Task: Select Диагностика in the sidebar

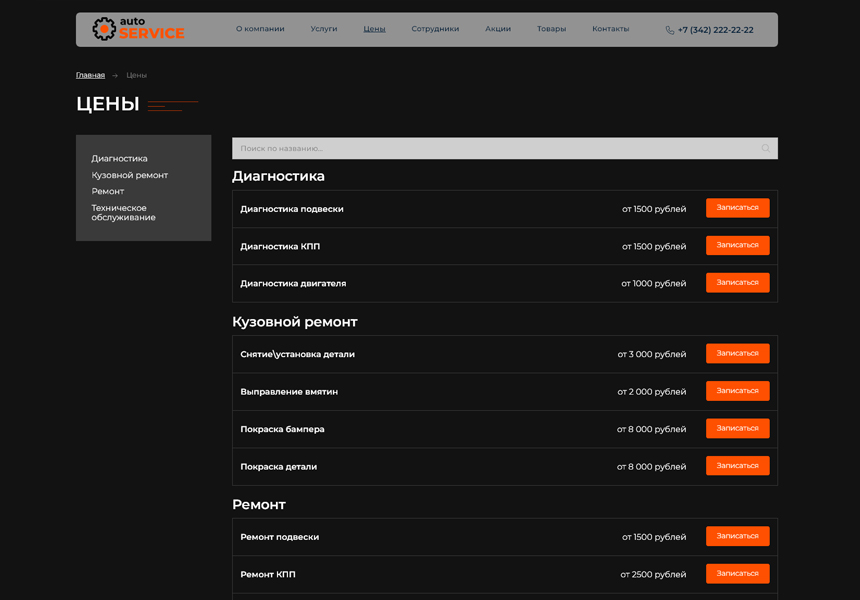Action: [x=119, y=159]
